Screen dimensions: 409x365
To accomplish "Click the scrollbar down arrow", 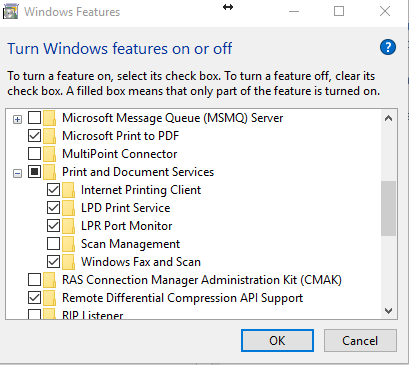I will (388, 311).
